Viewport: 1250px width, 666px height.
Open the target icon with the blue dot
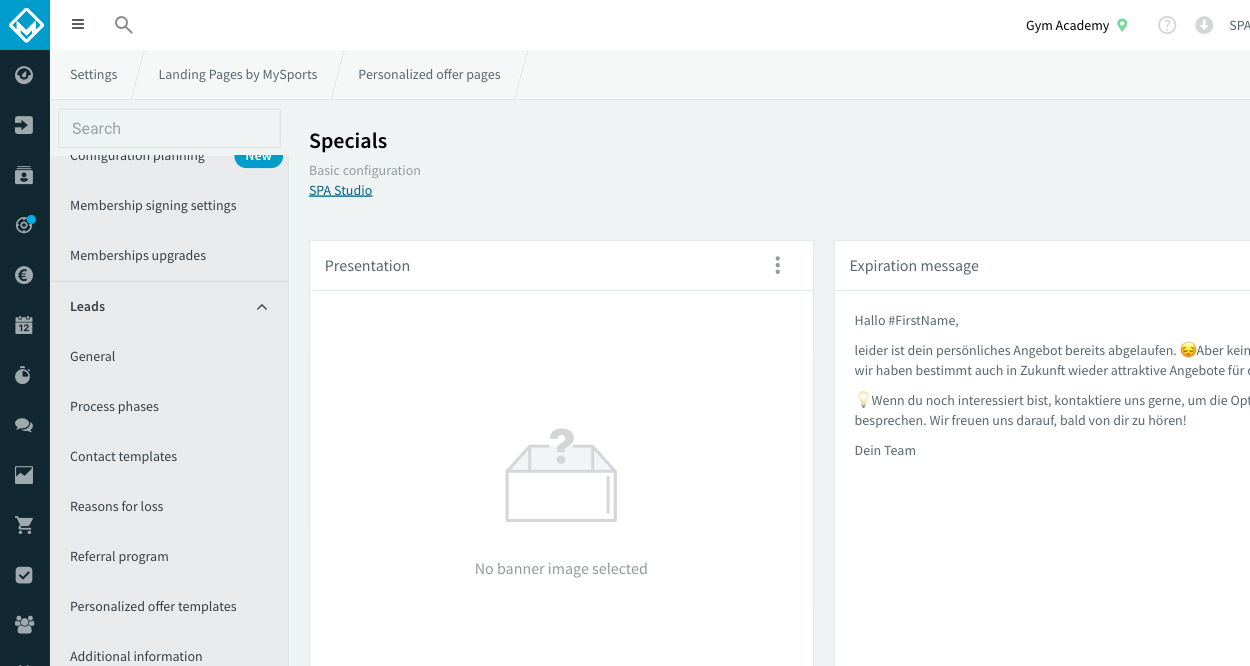click(25, 225)
